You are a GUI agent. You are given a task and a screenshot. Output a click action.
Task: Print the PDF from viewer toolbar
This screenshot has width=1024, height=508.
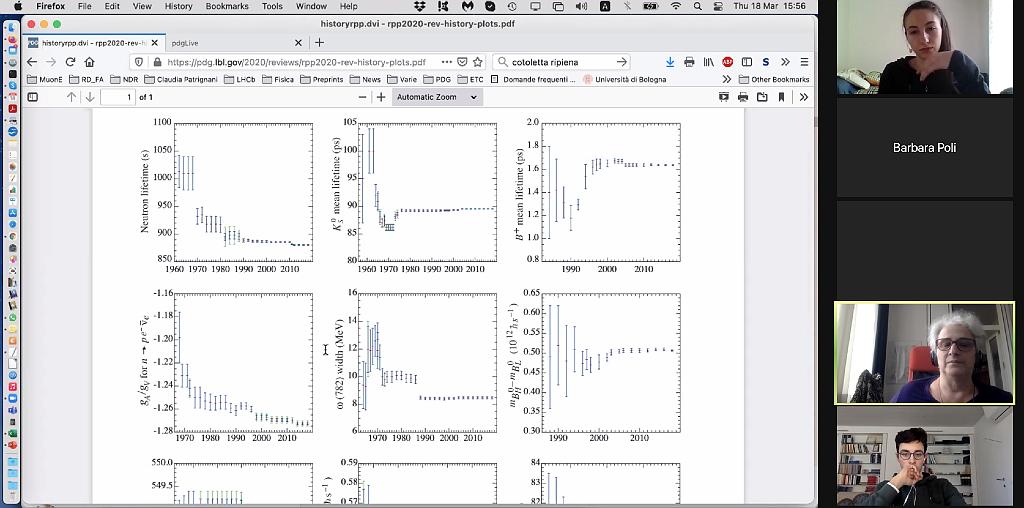coord(743,97)
